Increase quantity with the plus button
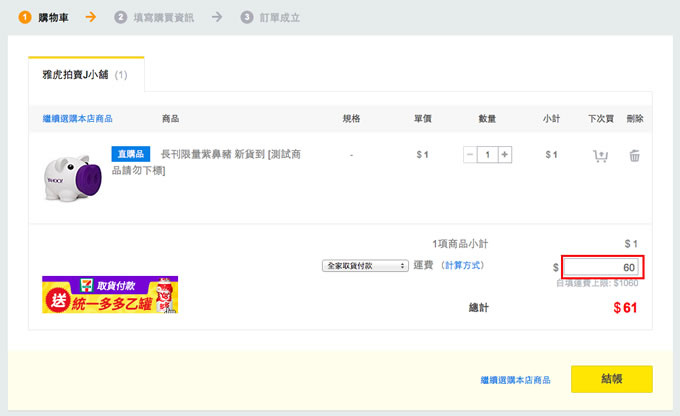This screenshot has height=416, width=680. coord(505,155)
